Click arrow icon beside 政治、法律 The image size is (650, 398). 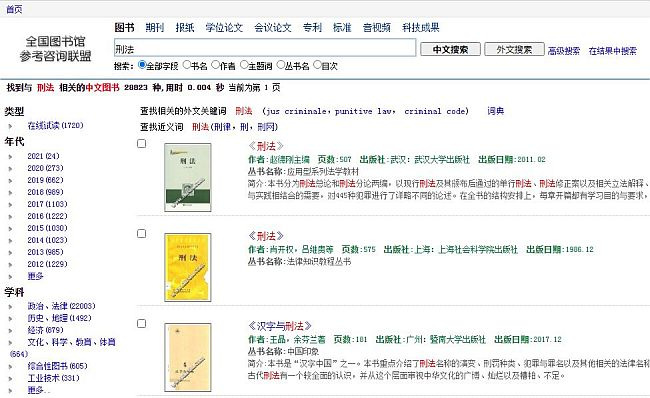[x=10, y=307]
